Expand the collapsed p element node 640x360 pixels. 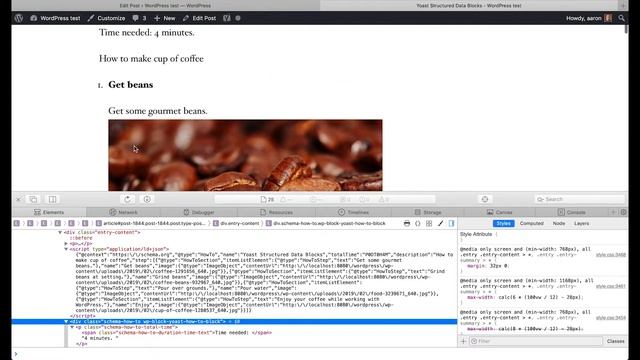[x=66, y=244]
